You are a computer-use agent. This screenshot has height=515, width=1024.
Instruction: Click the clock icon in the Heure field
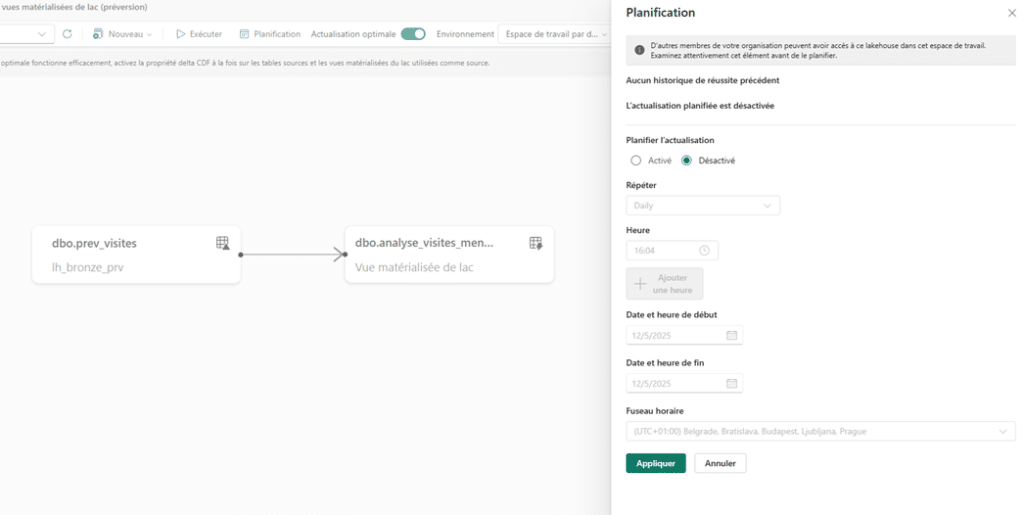704,251
